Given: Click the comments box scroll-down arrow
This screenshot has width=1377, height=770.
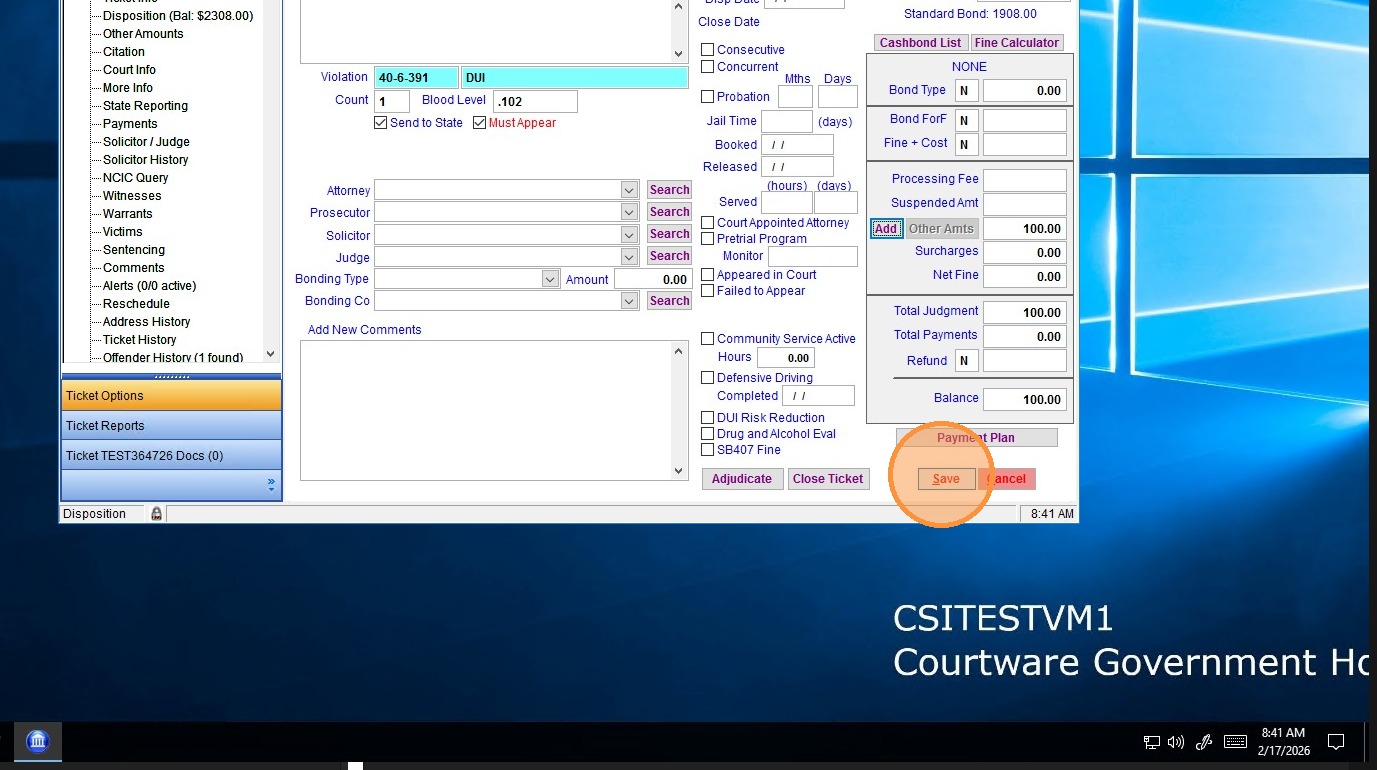Looking at the screenshot, I should (x=680, y=471).
